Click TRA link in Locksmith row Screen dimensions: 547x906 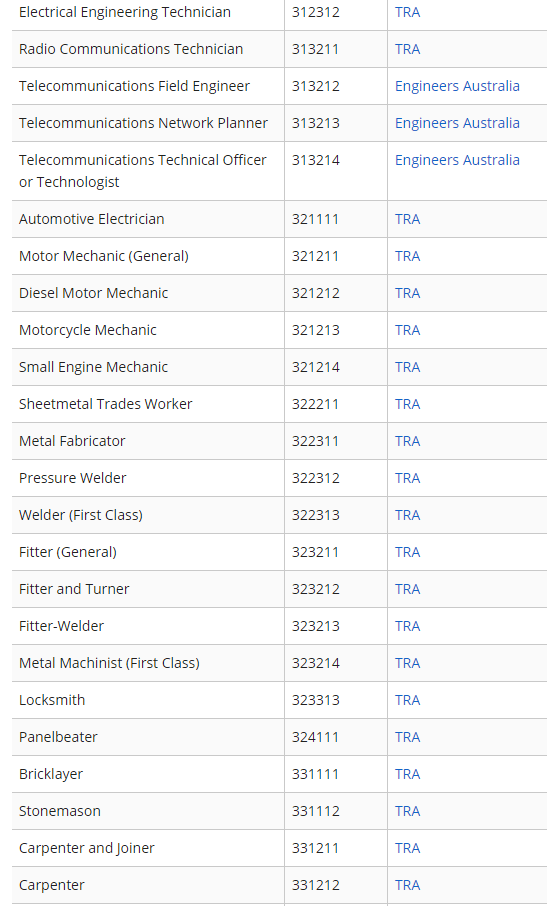(407, 700)
